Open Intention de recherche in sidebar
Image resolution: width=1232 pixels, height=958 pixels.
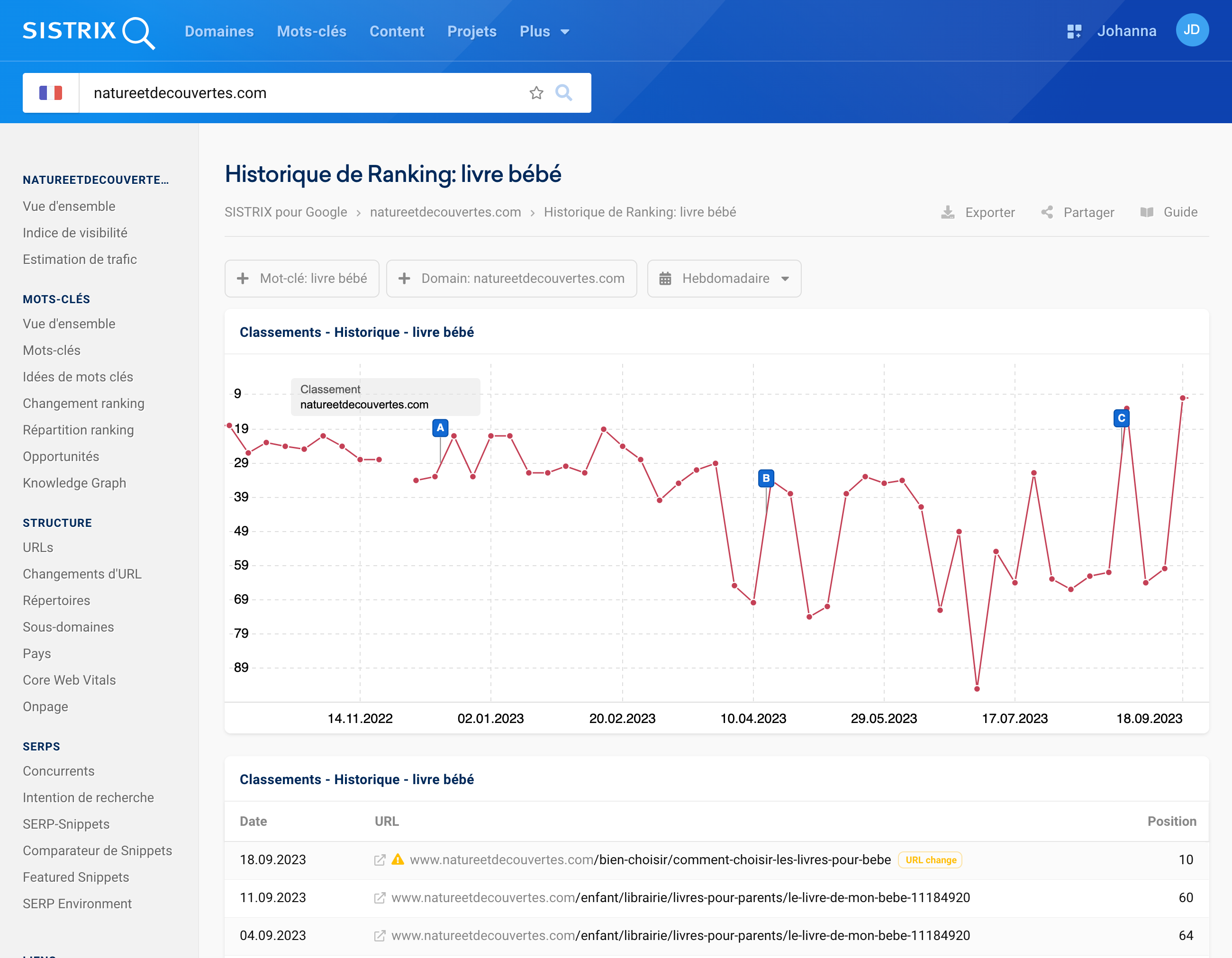[89, 797]
